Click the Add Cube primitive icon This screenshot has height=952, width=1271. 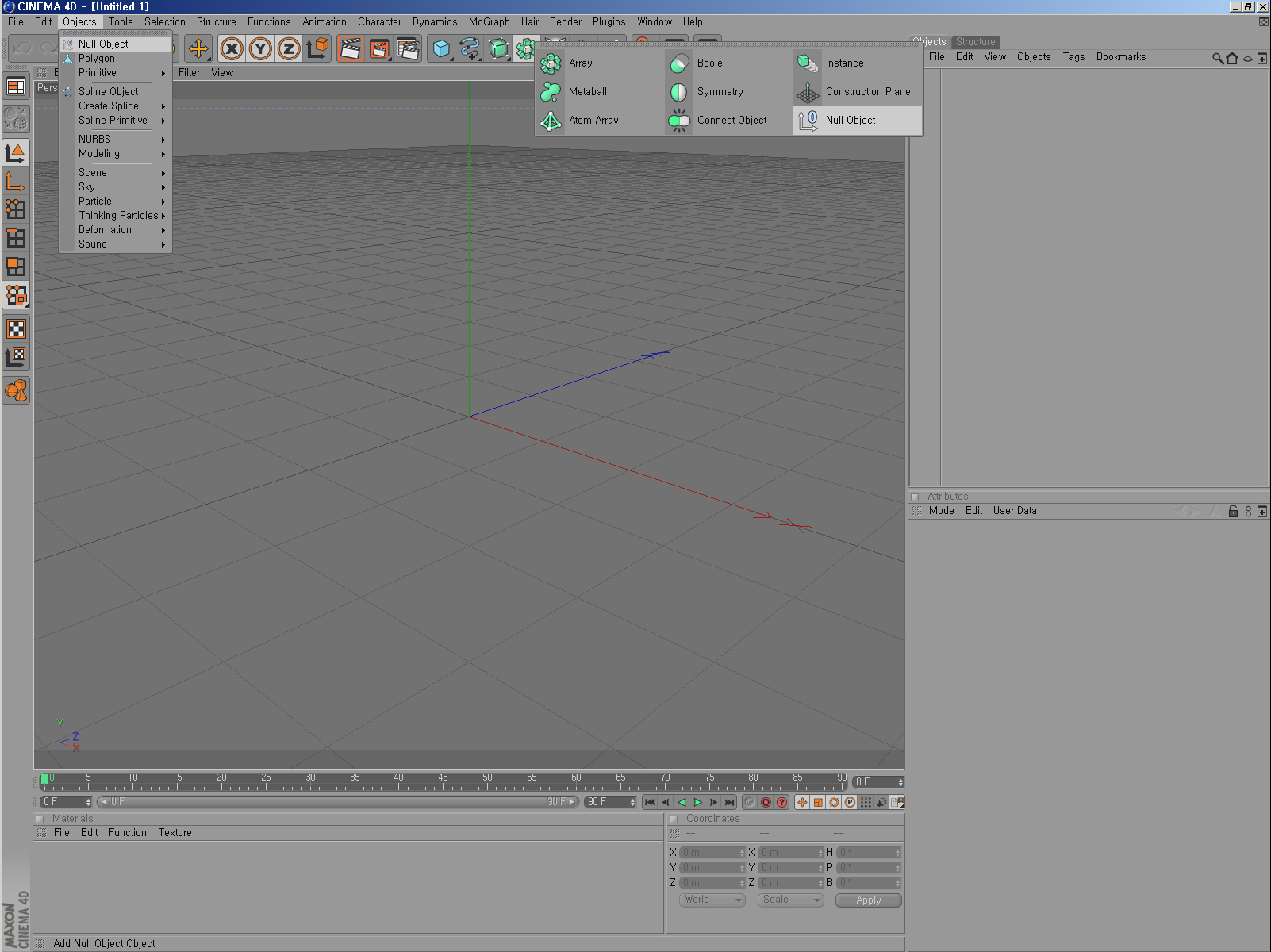pyautogui.click(x=441, y=49)
